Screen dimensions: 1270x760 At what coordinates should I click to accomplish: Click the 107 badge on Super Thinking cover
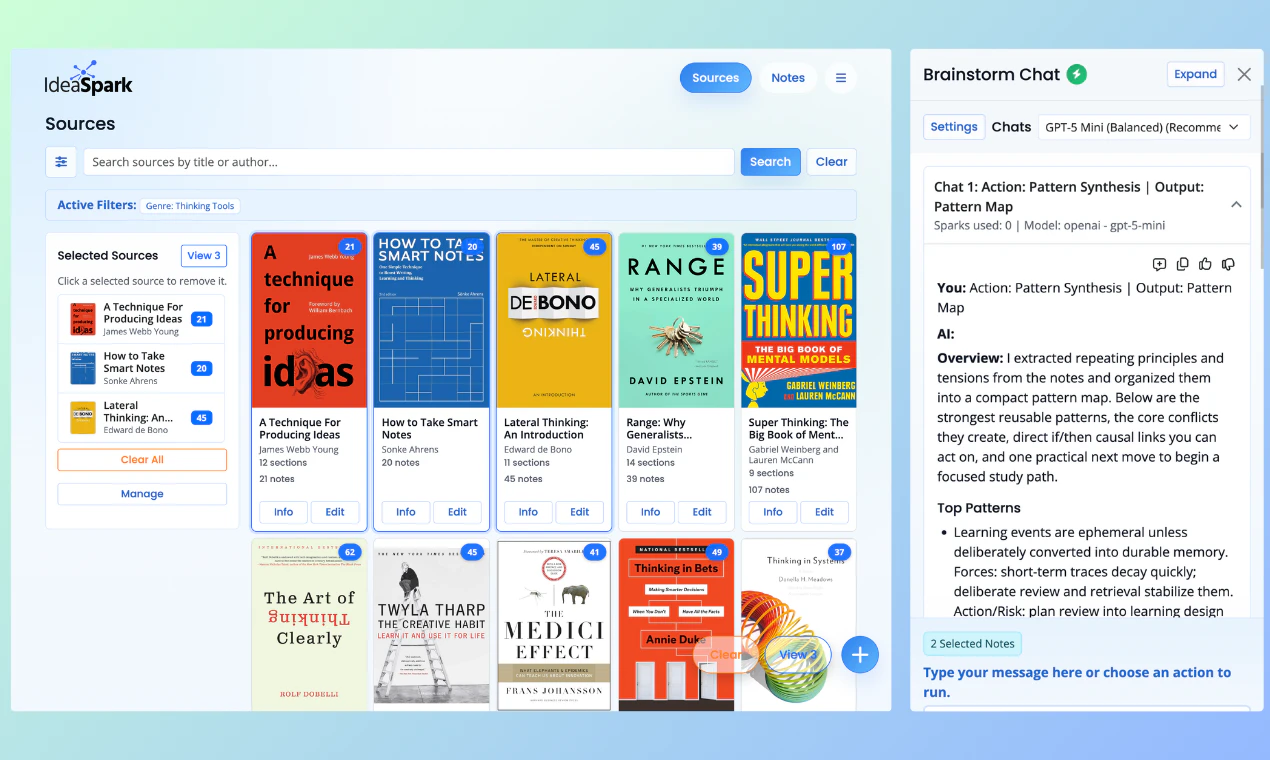(x=838, y=246)
